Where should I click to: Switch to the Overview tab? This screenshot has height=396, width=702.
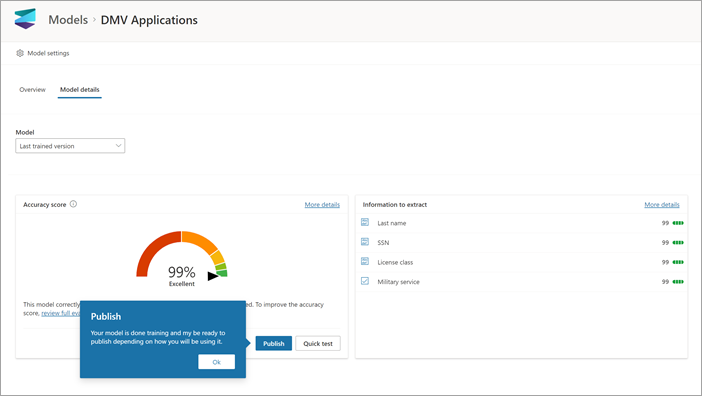coord(33,89)
